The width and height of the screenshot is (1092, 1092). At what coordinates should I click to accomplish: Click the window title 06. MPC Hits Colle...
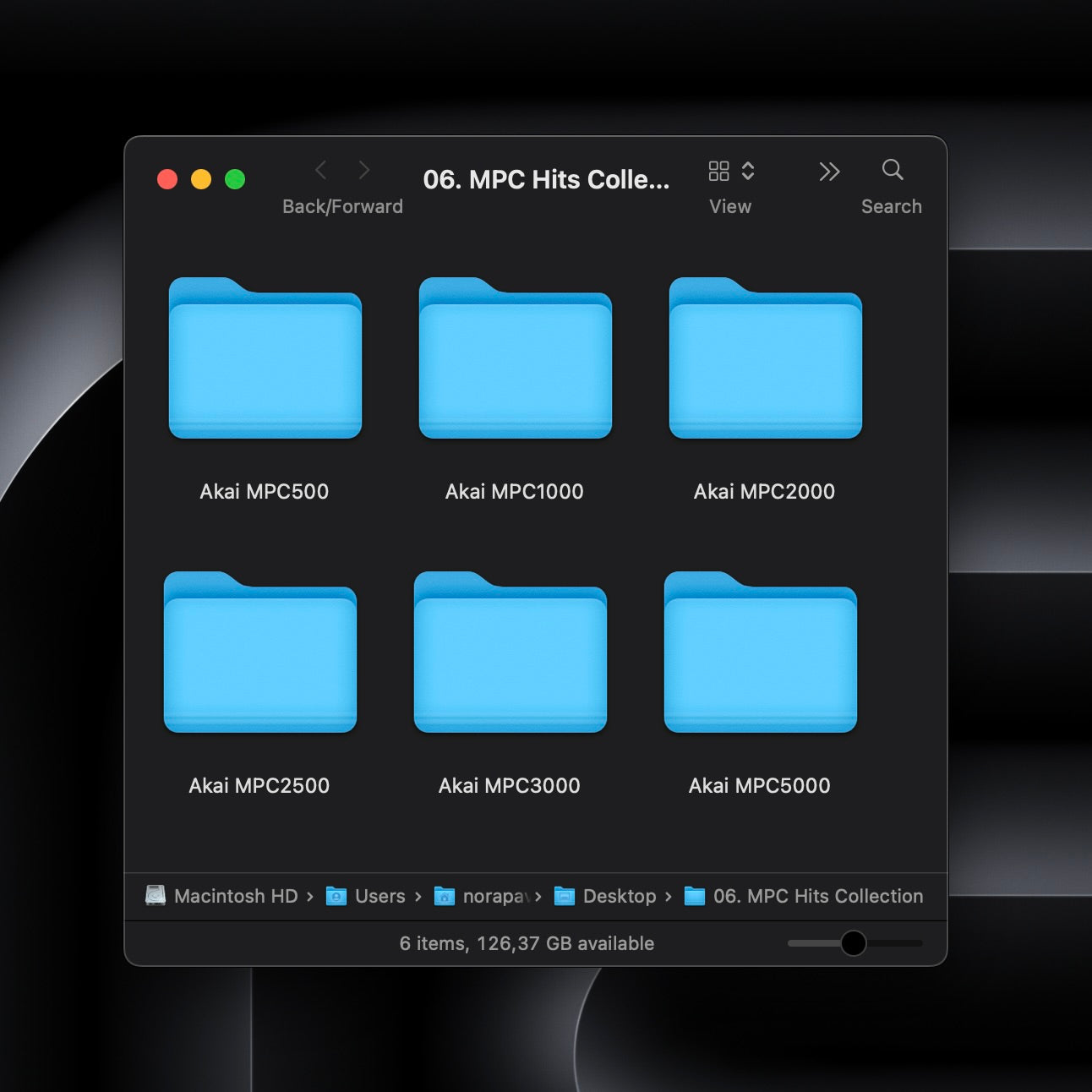pyautogui.click(x=547, y=179)
